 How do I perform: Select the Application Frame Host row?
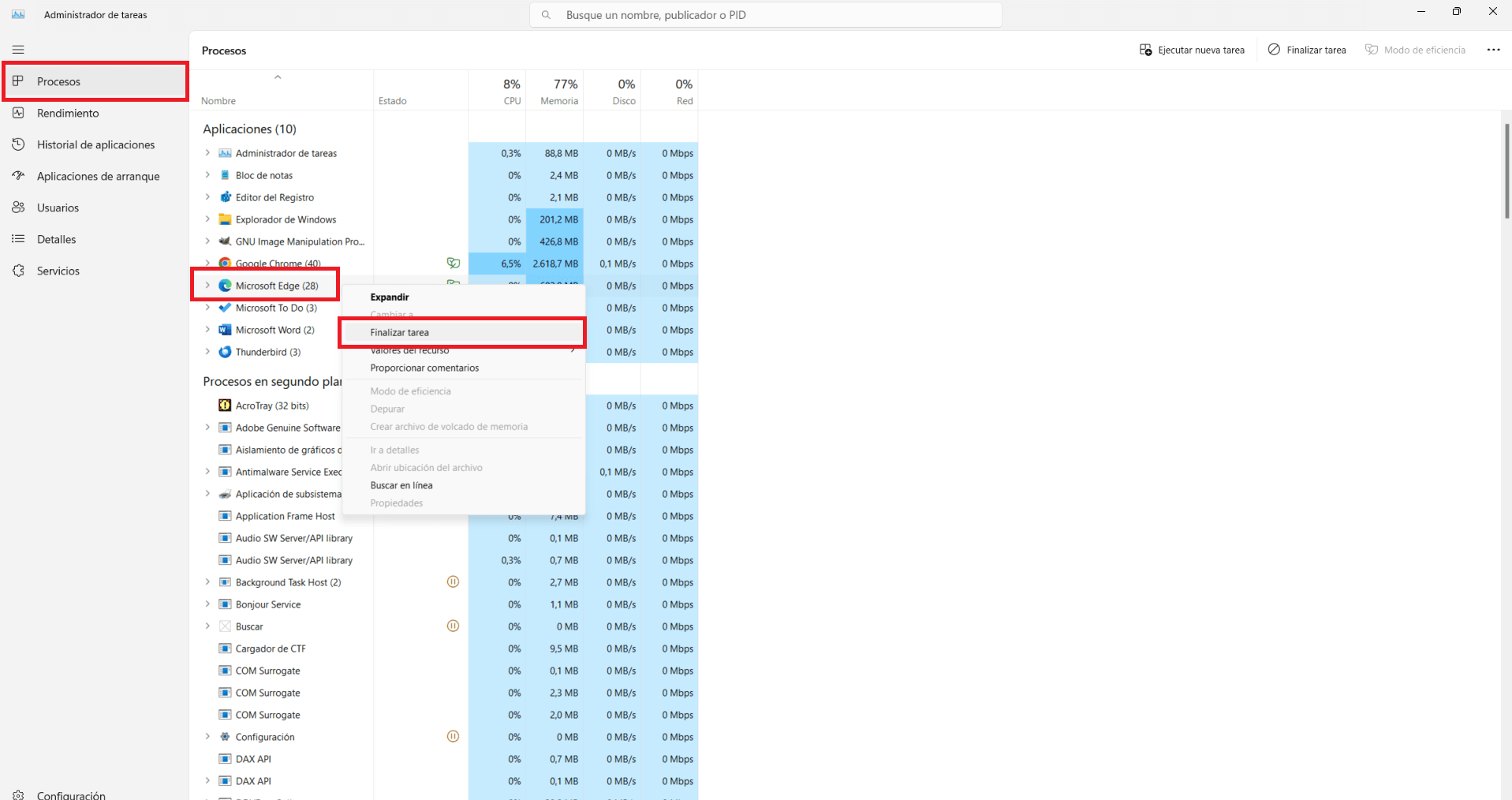(445, 516)
